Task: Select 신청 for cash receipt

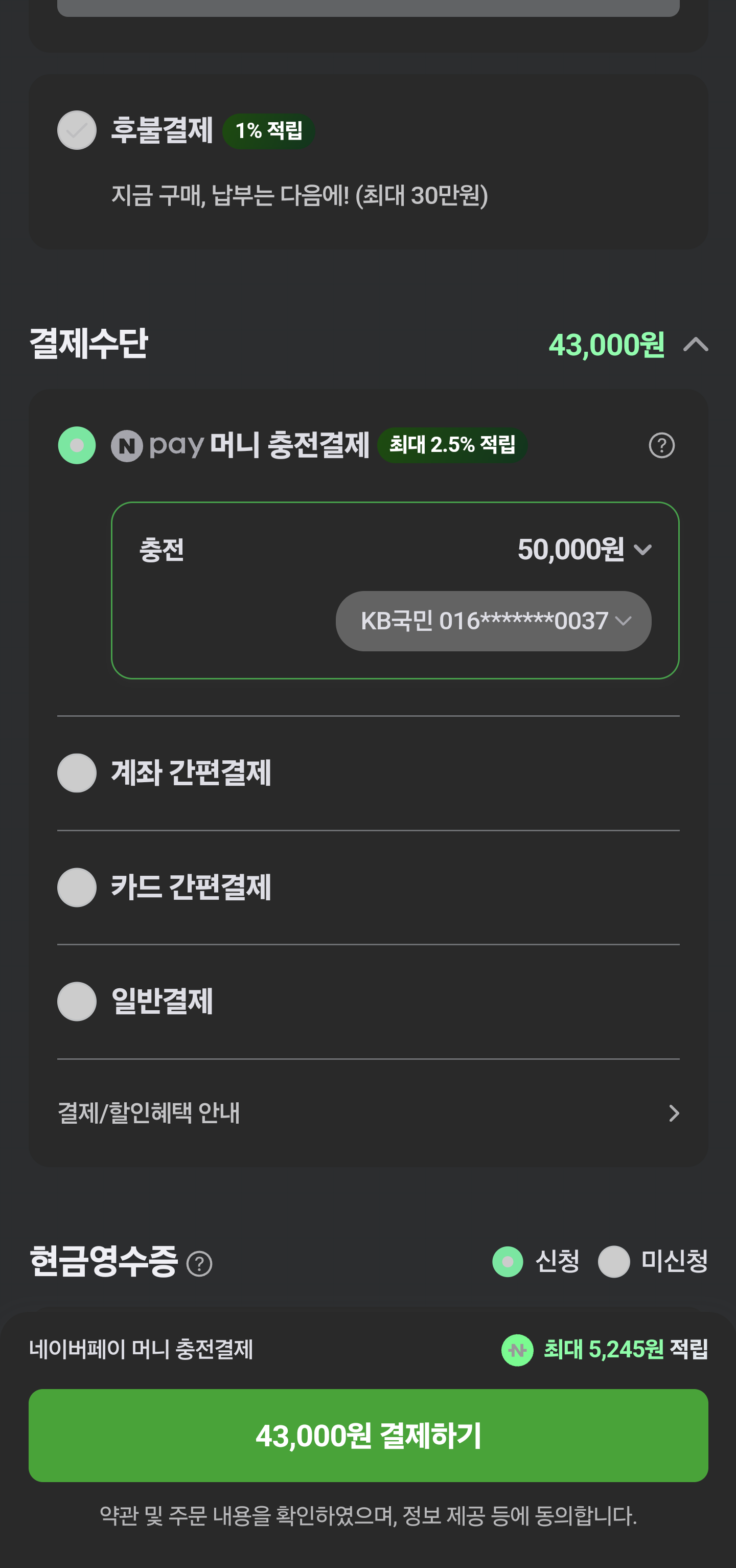Action: (x=508, y=1262)
